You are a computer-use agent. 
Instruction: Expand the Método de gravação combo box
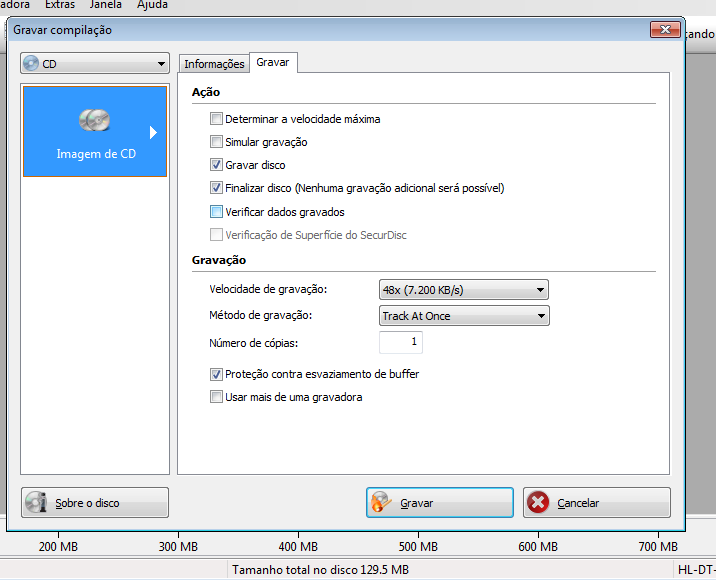click(464, 316)
